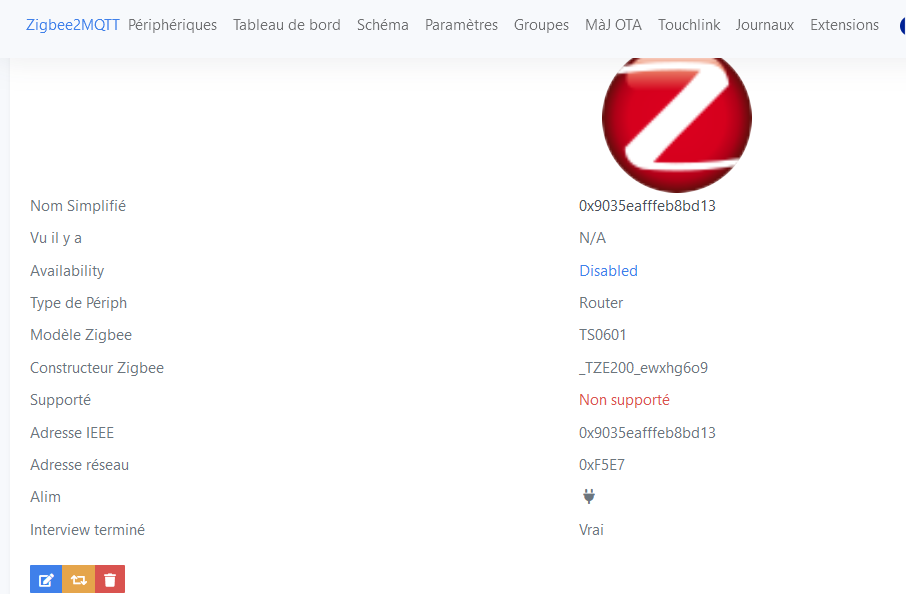
Task: Go to the Périphériques page
Action: click(x=172, y=25)
